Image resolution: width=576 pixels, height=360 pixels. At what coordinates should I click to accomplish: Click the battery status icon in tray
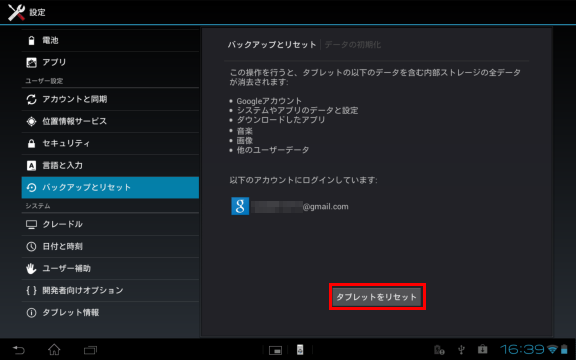[x=564, y=349]
